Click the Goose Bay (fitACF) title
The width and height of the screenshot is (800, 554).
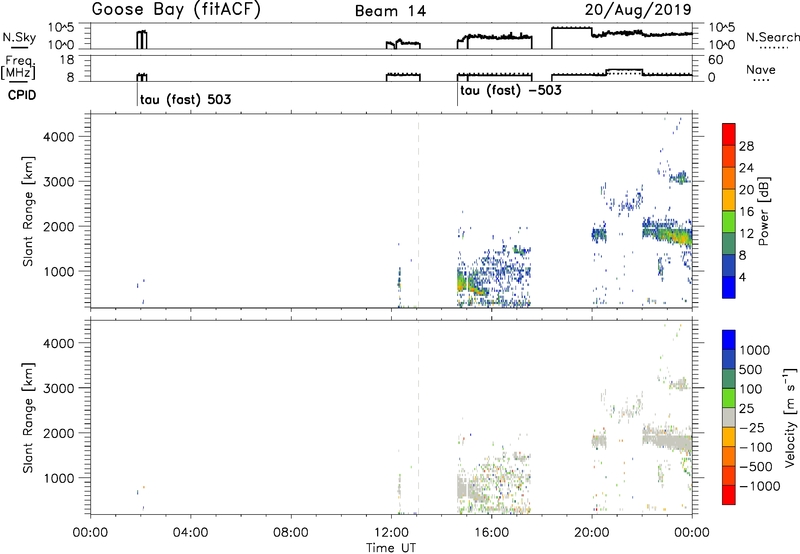point(176,10)
